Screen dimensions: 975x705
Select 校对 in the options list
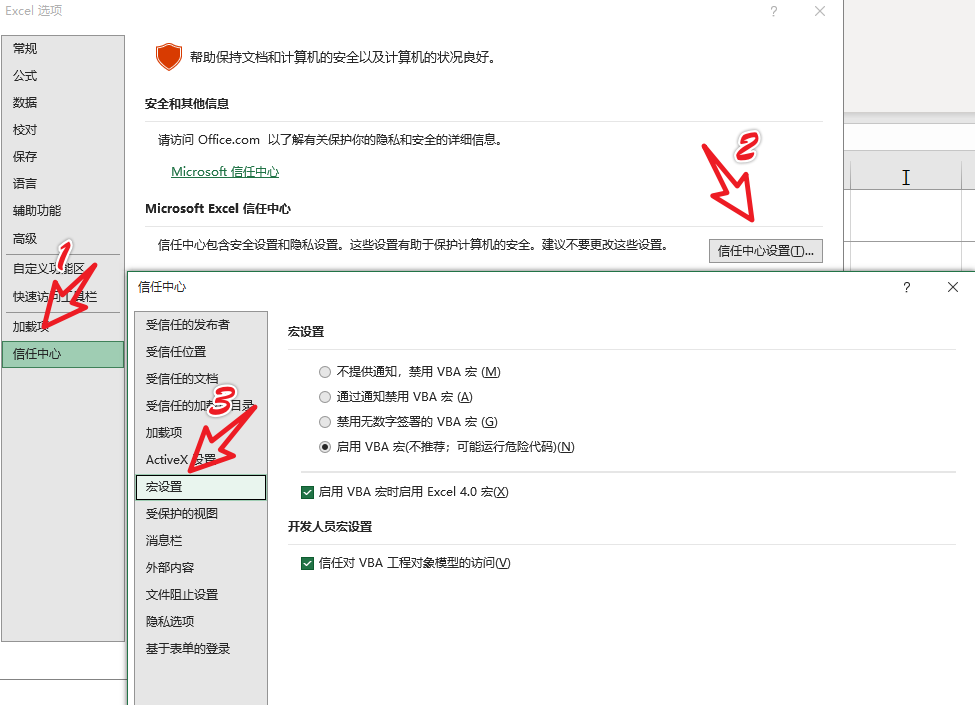[63, 130]
